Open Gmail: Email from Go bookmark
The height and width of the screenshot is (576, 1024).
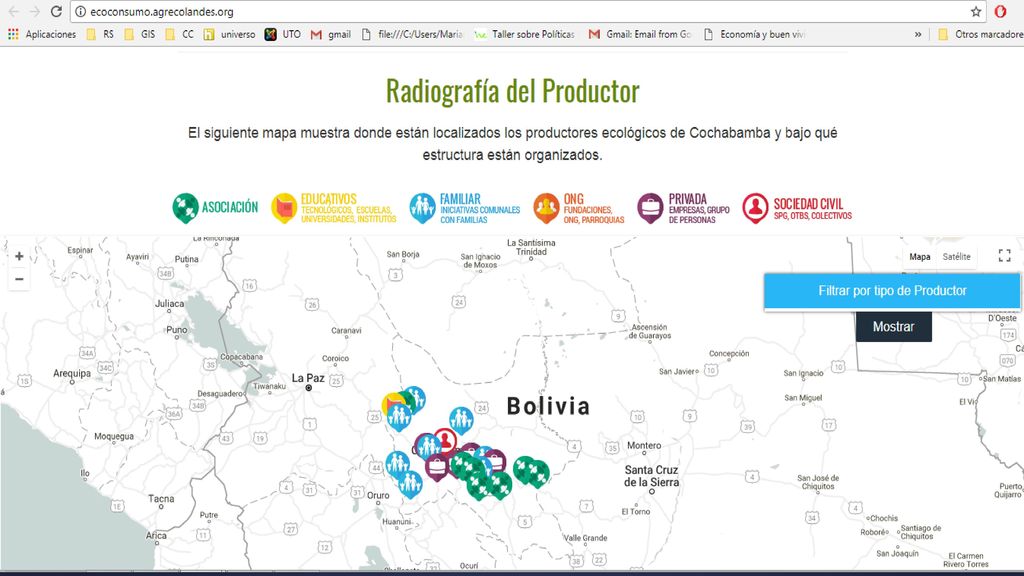point(640,35)
